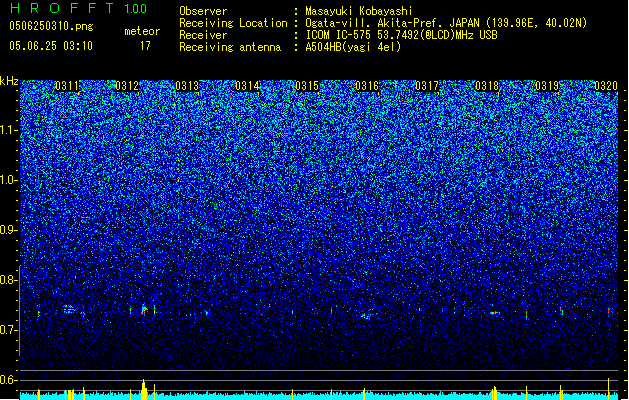629x400 pixels.
Task: Click the Receiver value ICOM IC-575 line
Action: (x=402, y=35)
